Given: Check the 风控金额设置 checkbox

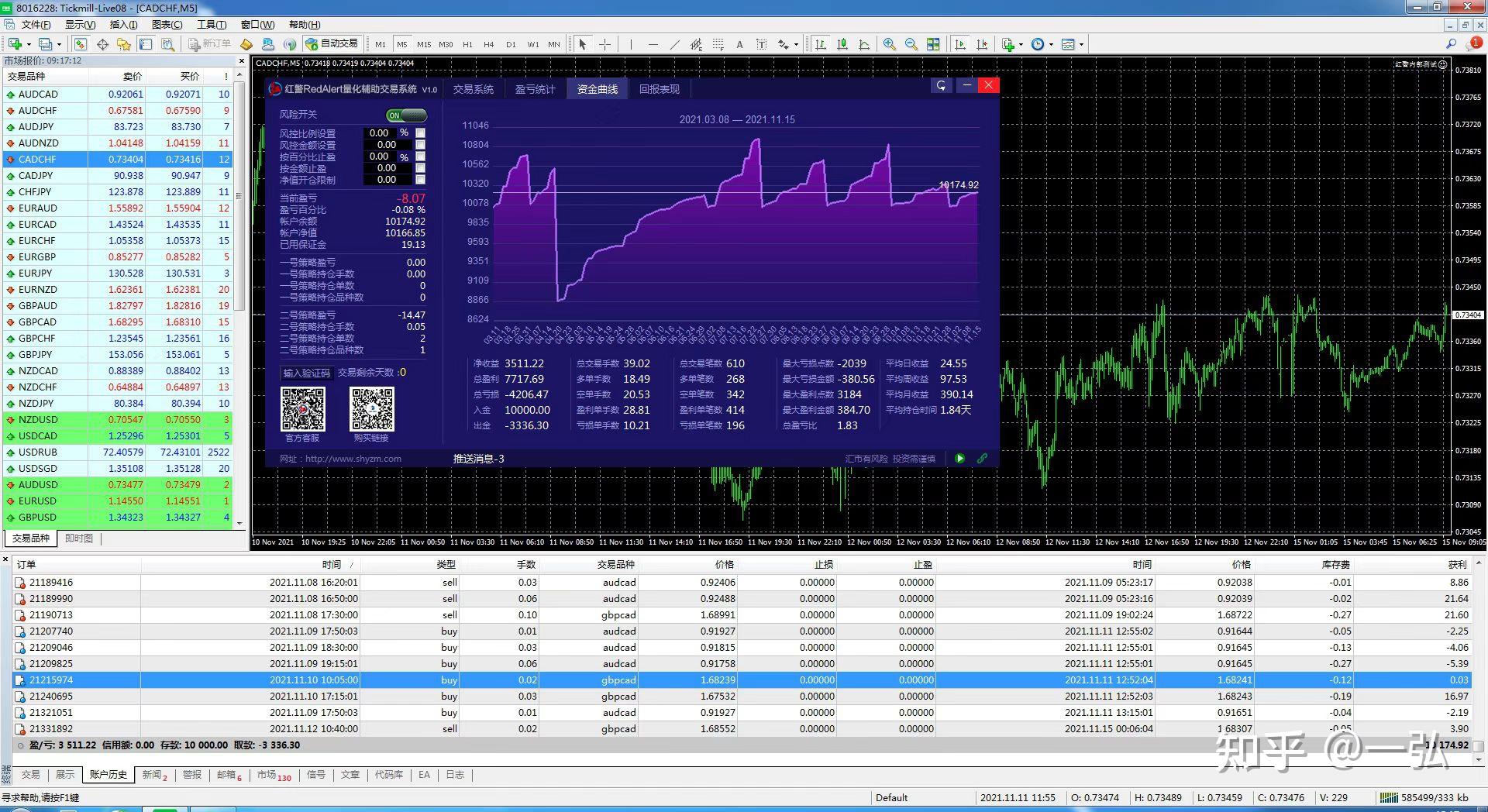Looking at the screenshot, I should [420, 145].
